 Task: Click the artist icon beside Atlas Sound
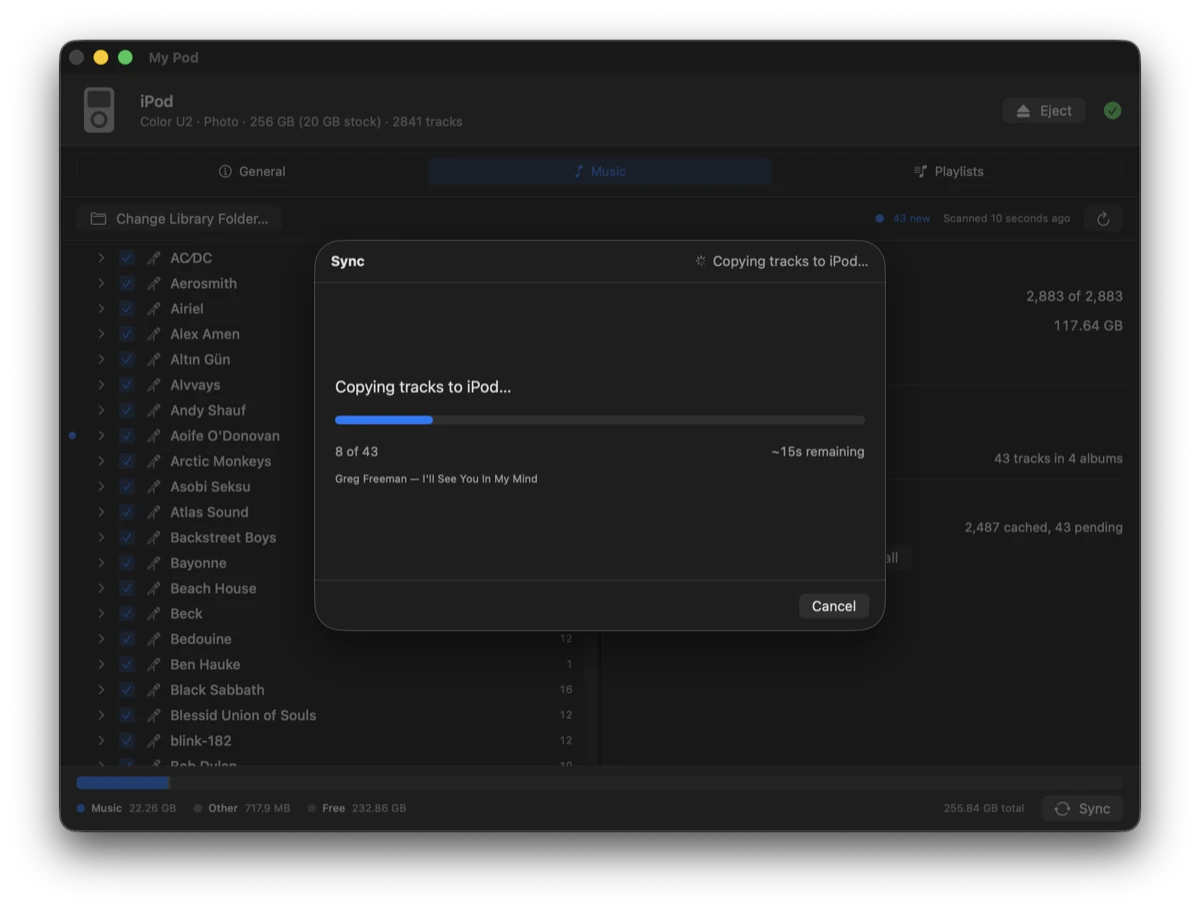(153, 512)
